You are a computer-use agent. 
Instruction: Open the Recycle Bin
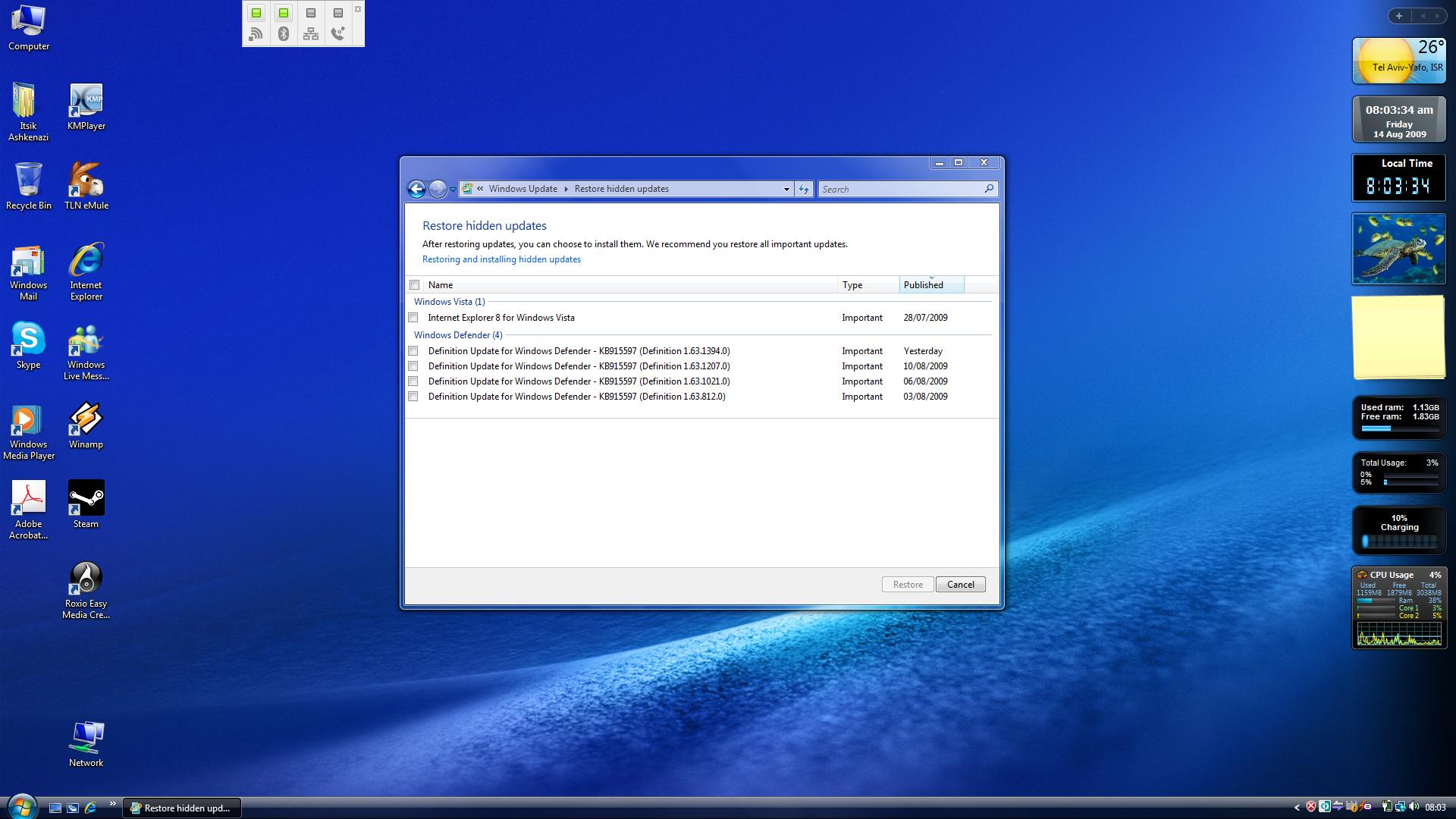coord(29,186)
